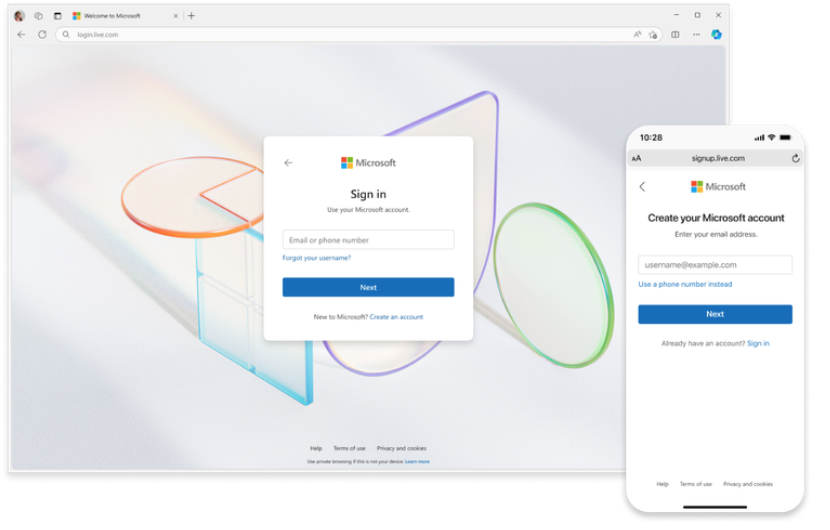
Task: Click Forgot your username link
Action: pos(317,258)
